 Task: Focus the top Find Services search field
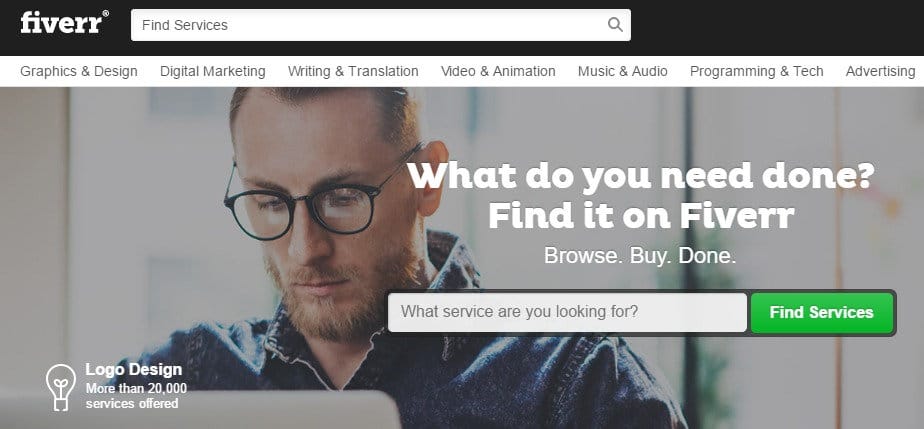tap(381, 25)
